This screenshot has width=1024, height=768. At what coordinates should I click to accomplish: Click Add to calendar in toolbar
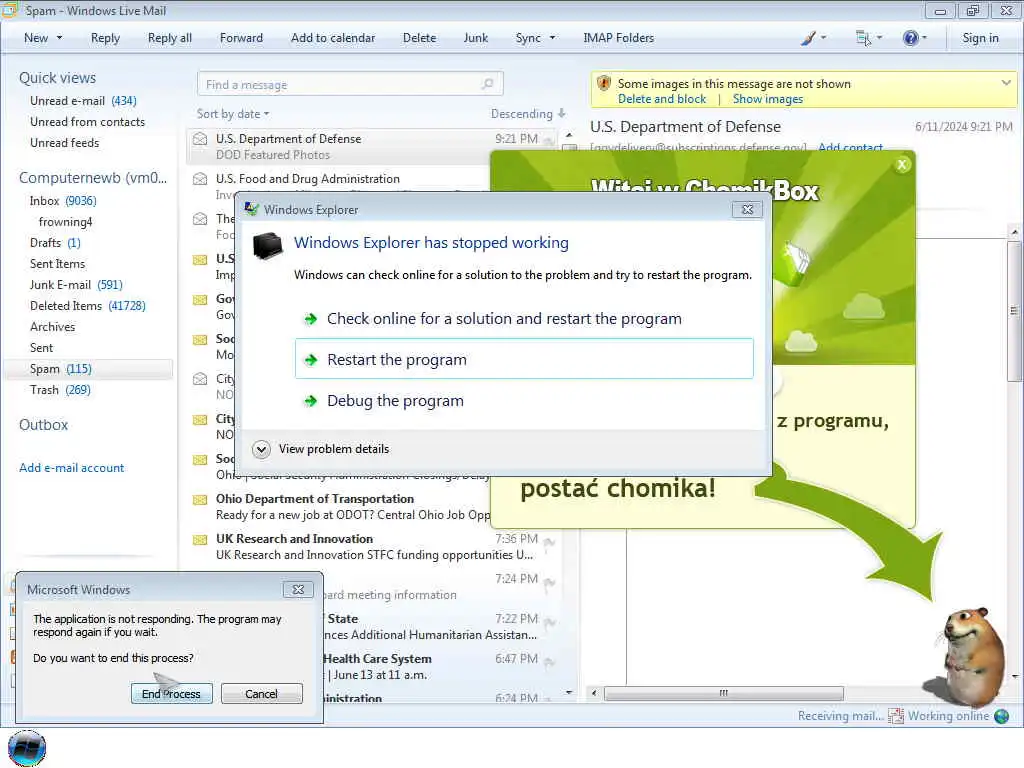(x=333, y=38)
